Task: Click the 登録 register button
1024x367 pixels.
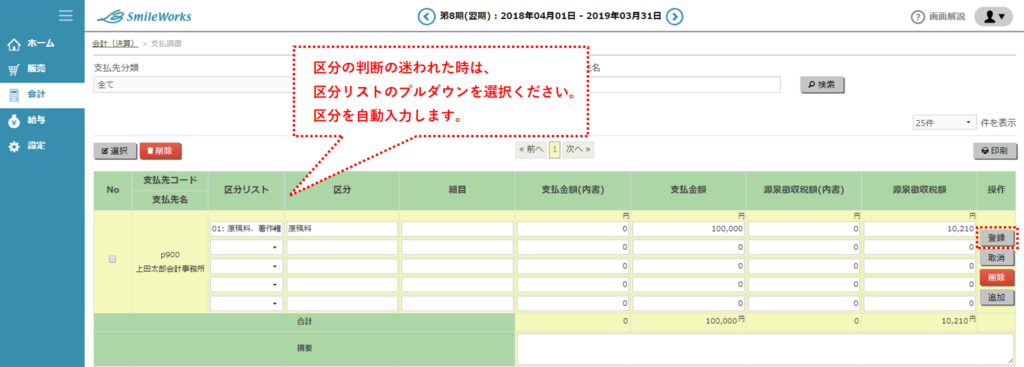Action: pyautogui.click(x=997, y=238)
